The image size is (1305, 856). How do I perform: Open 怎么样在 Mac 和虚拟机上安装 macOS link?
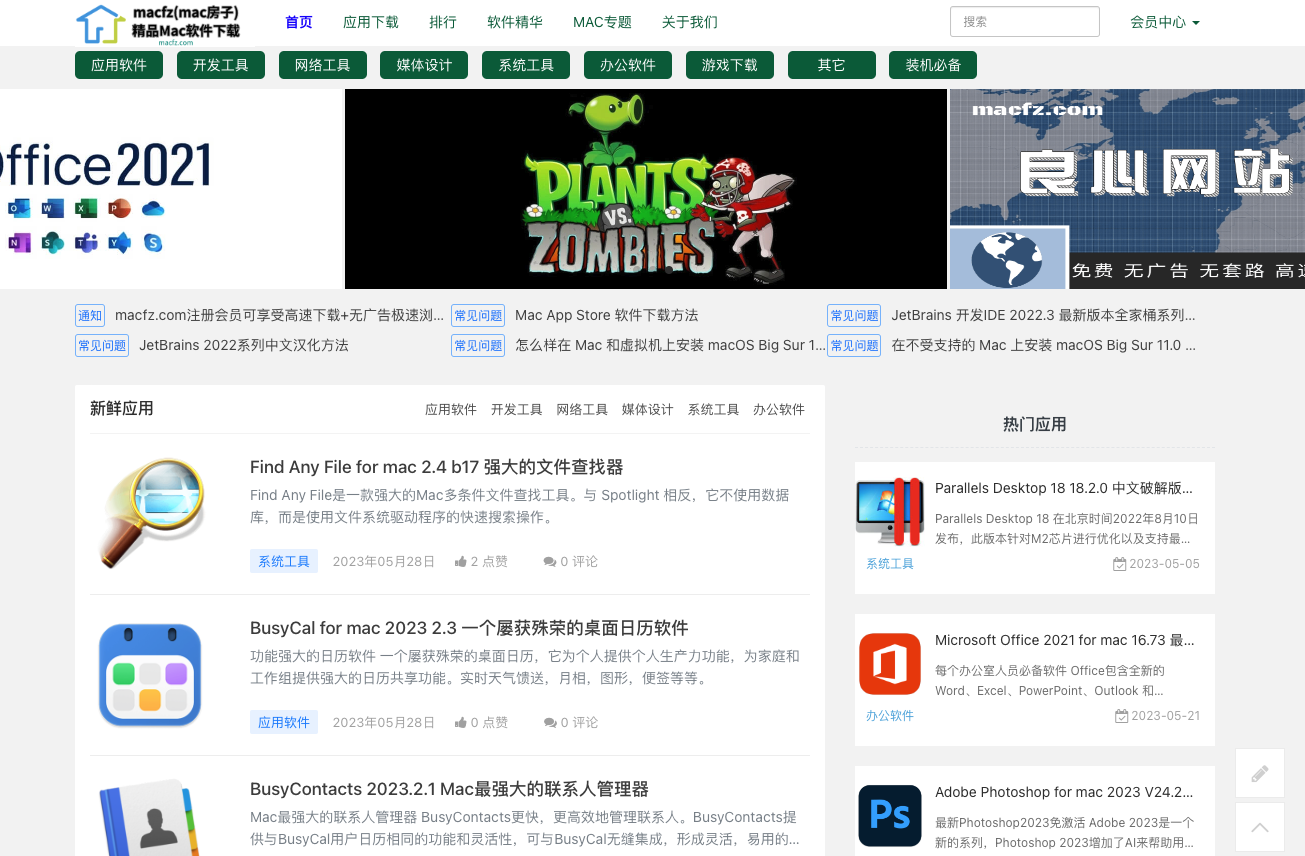(671, 346)
